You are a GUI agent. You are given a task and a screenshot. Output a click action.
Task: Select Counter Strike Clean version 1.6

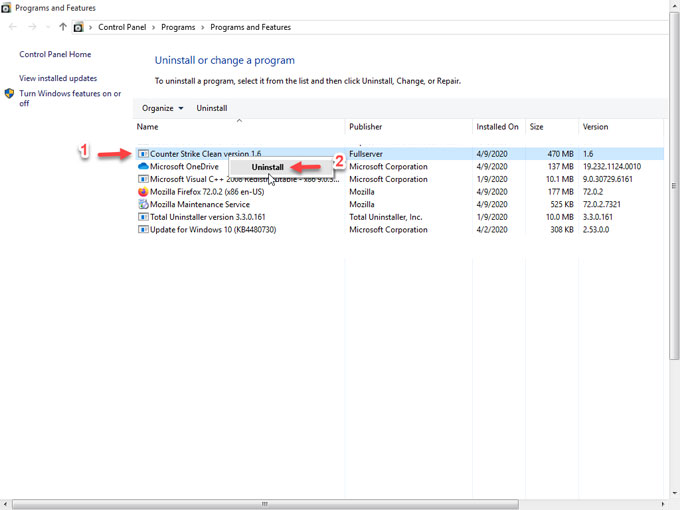pos(206,154)
